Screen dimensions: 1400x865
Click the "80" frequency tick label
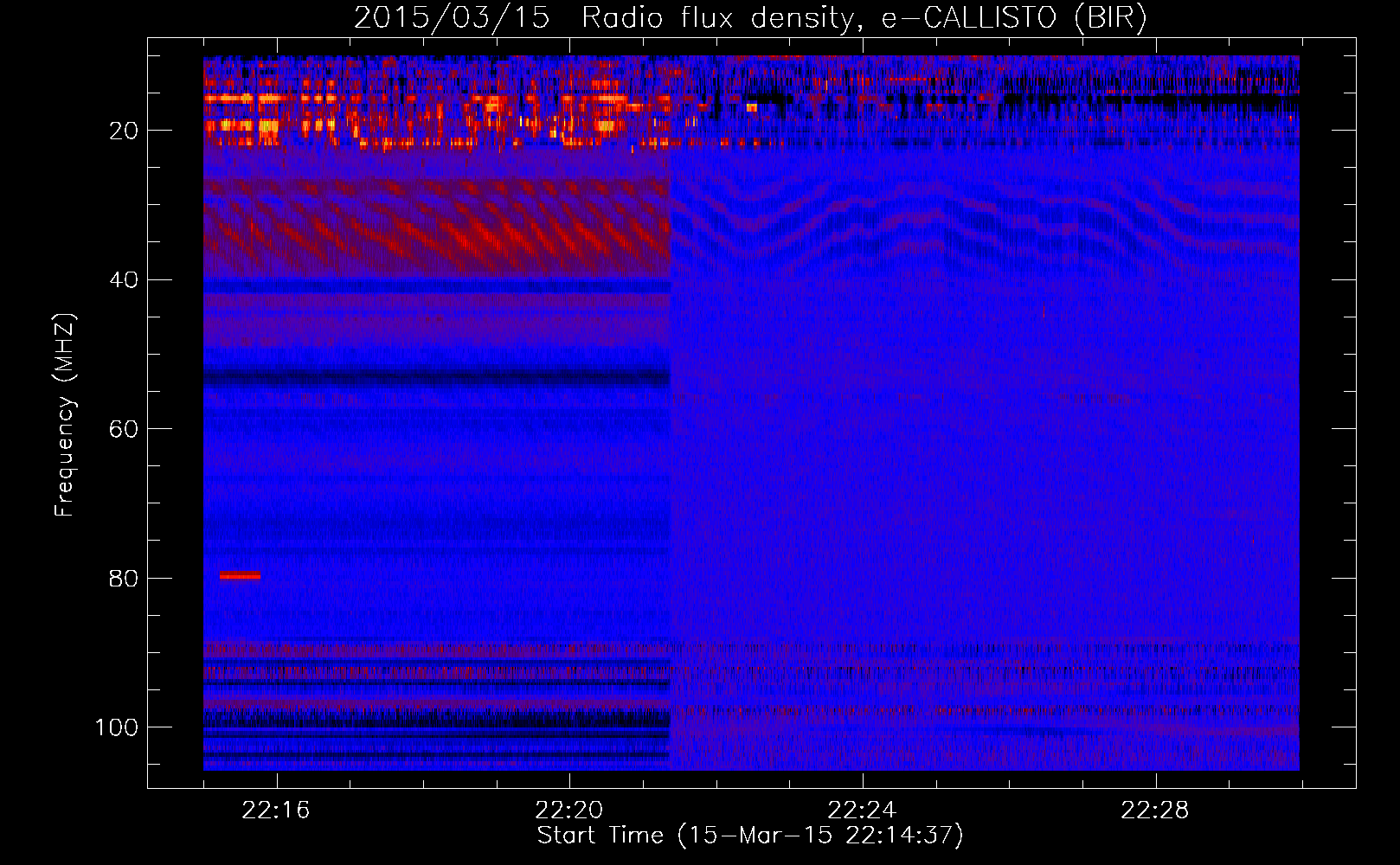(x=125, y=579)
